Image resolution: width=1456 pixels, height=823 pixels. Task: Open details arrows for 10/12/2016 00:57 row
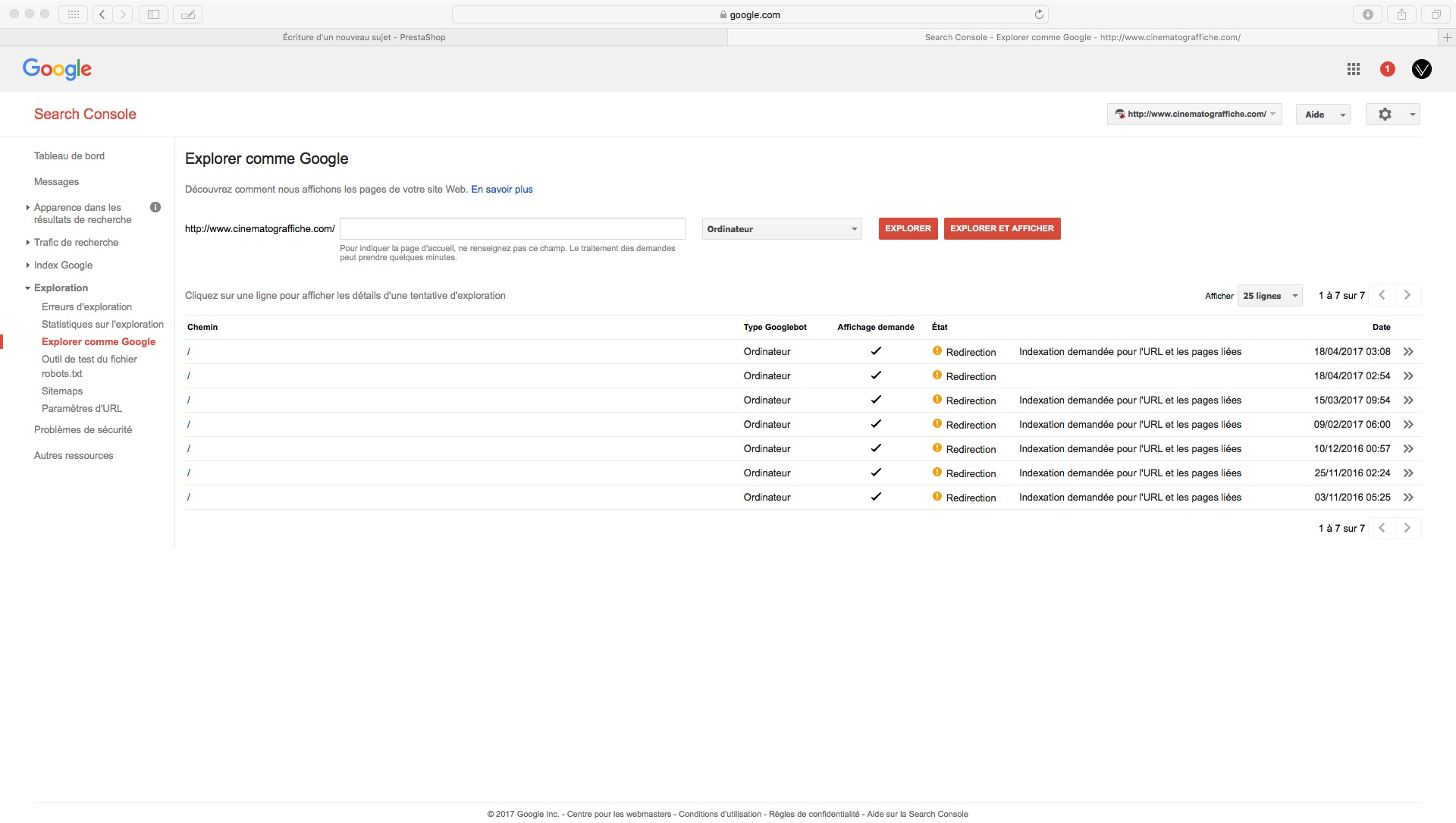pyautogui.click(x=1408, y=449)
